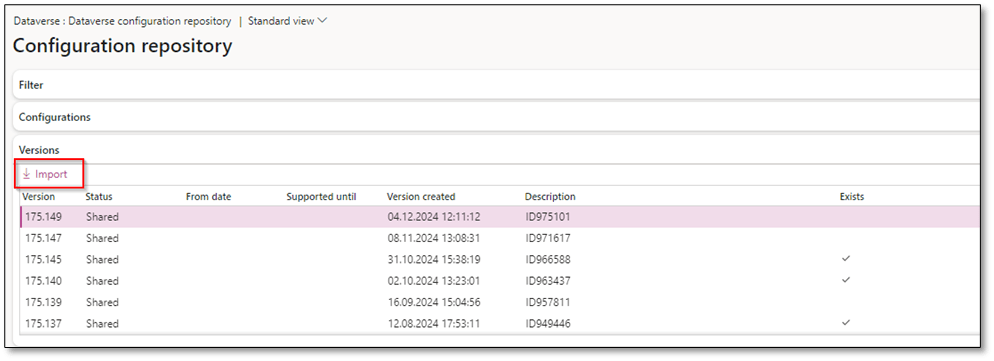Click the Shared status of 175.147
Viewport: 994px width, 361px height.
click(102, 239)
